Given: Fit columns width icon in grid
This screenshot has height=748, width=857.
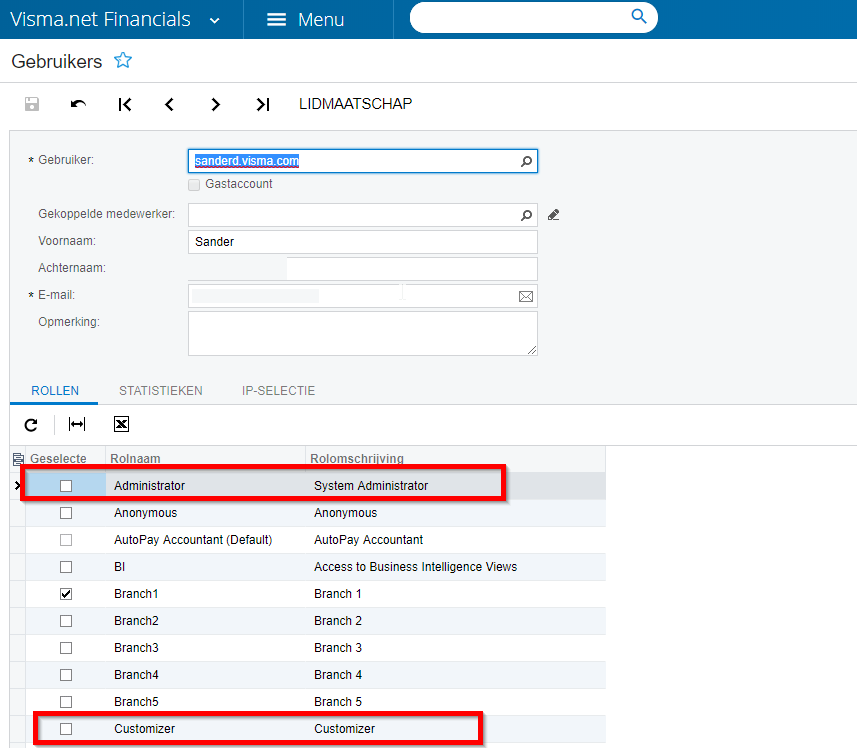Looking at the screenshot, I should point(77,424).
